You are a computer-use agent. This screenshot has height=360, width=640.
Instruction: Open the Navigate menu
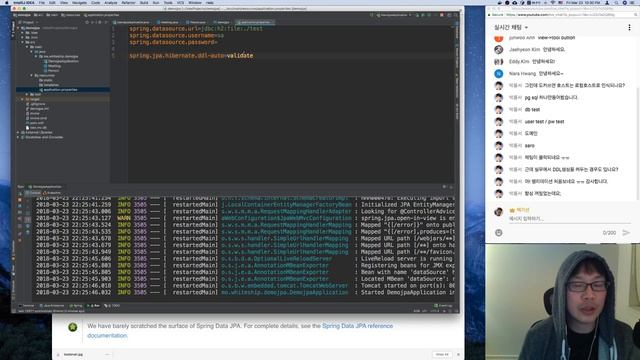[x=79, y=2]
